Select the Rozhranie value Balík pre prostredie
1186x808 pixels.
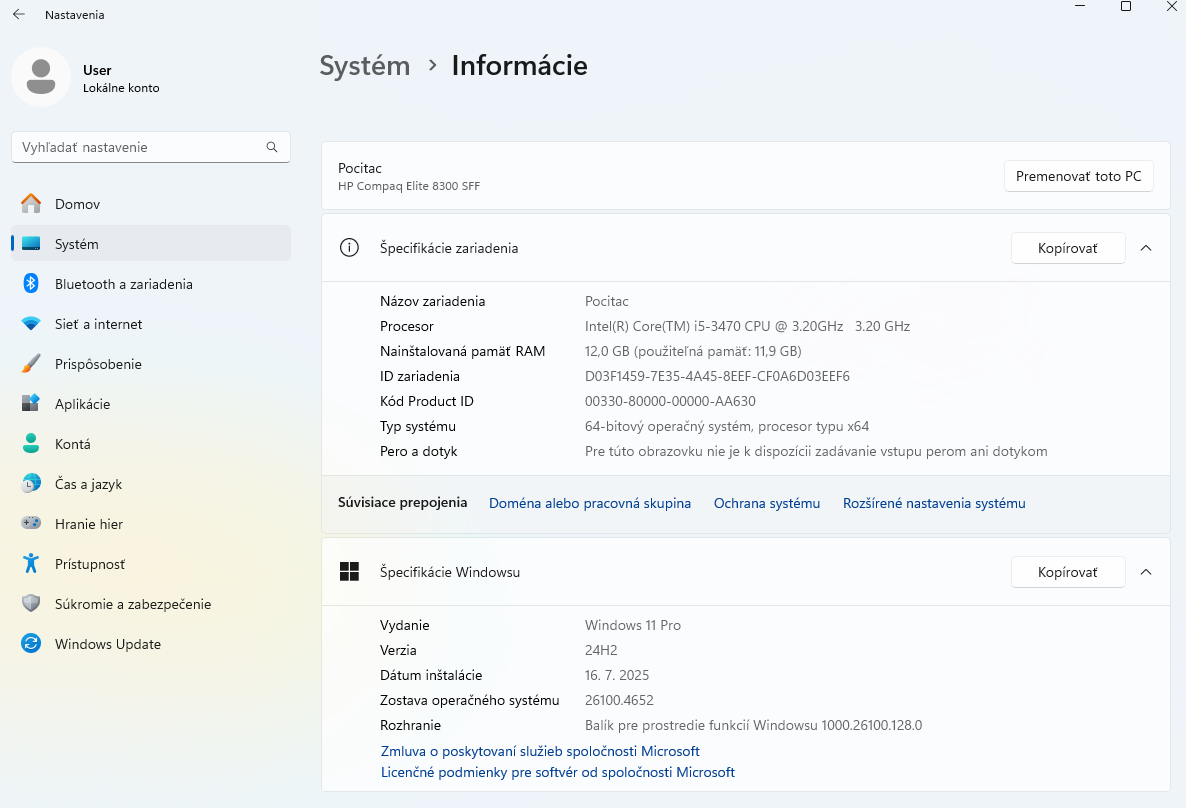coord(753,725)
